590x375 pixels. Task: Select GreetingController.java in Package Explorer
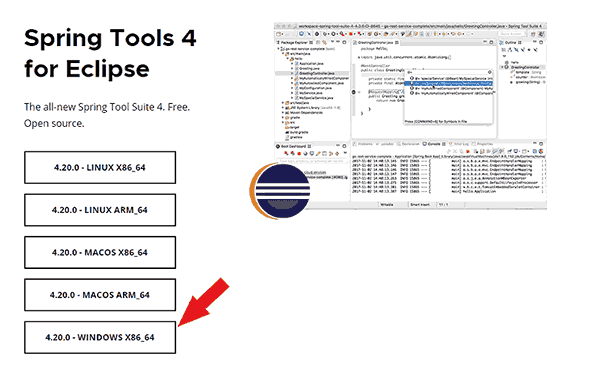coord(315,73)
